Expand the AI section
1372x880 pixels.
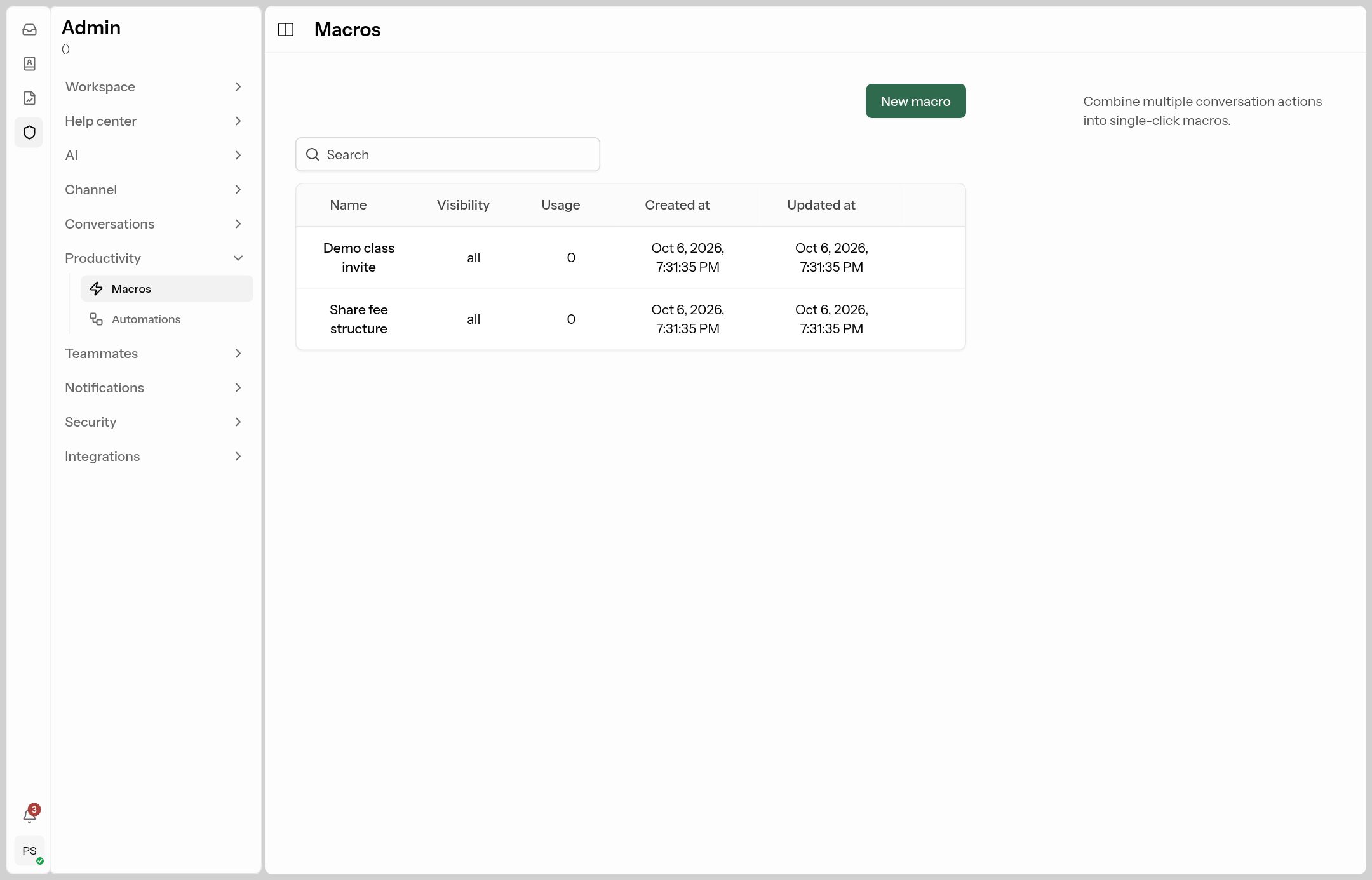click(154, 155)
